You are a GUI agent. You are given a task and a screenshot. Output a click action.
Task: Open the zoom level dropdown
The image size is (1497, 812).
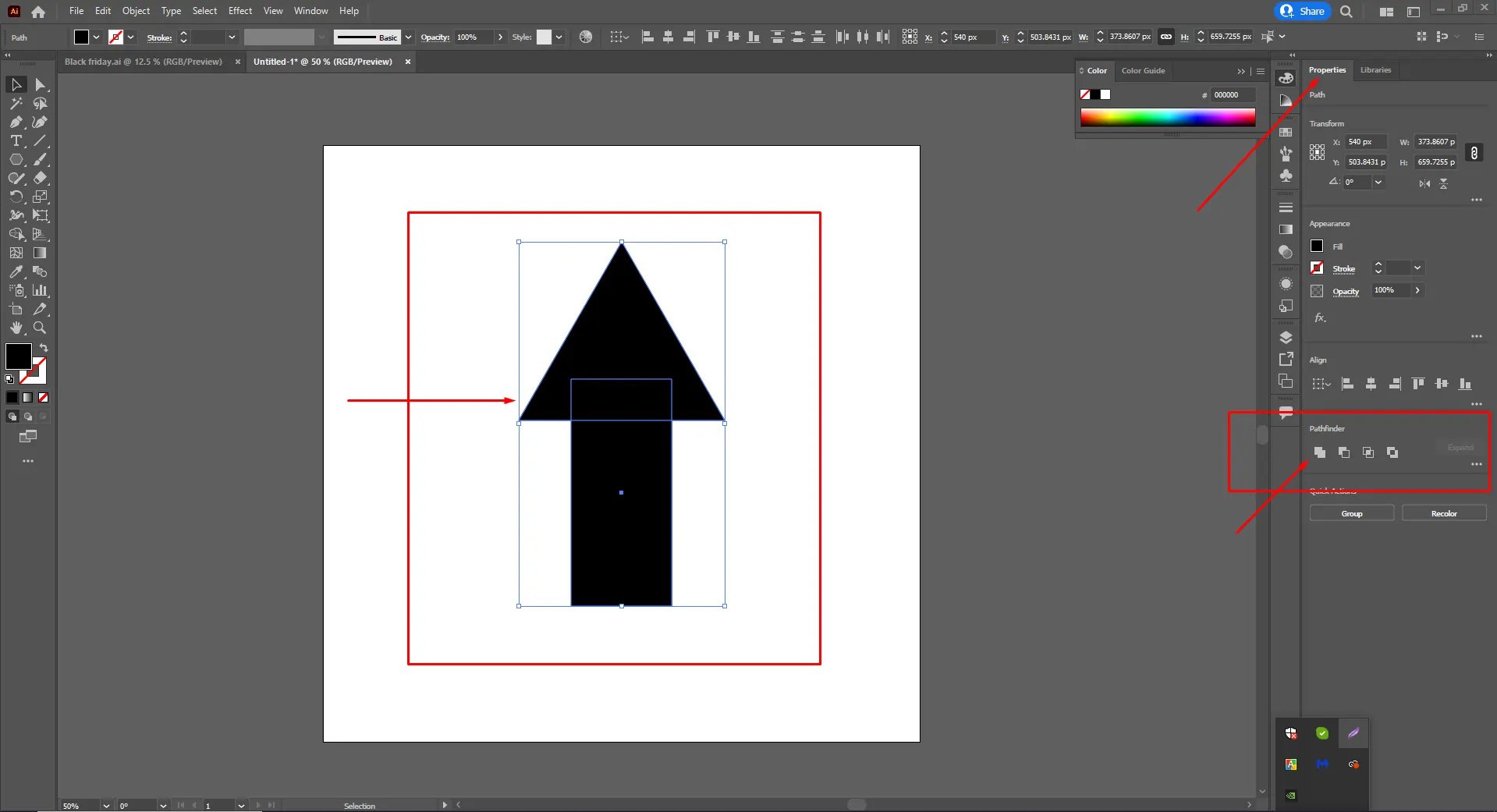click(106, 806)
